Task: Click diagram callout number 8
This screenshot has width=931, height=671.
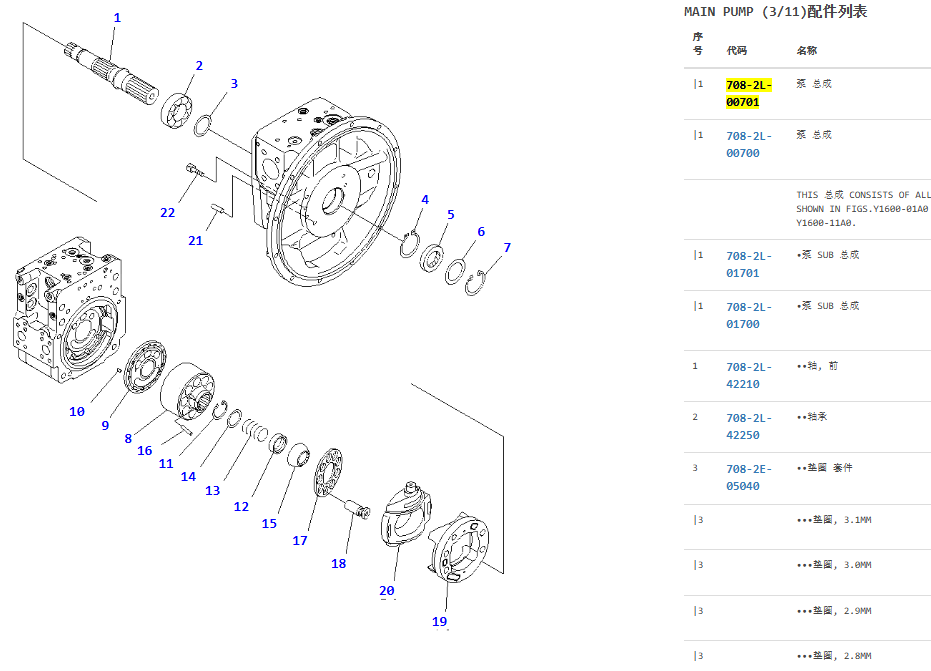Action: (x=128, y=439)
